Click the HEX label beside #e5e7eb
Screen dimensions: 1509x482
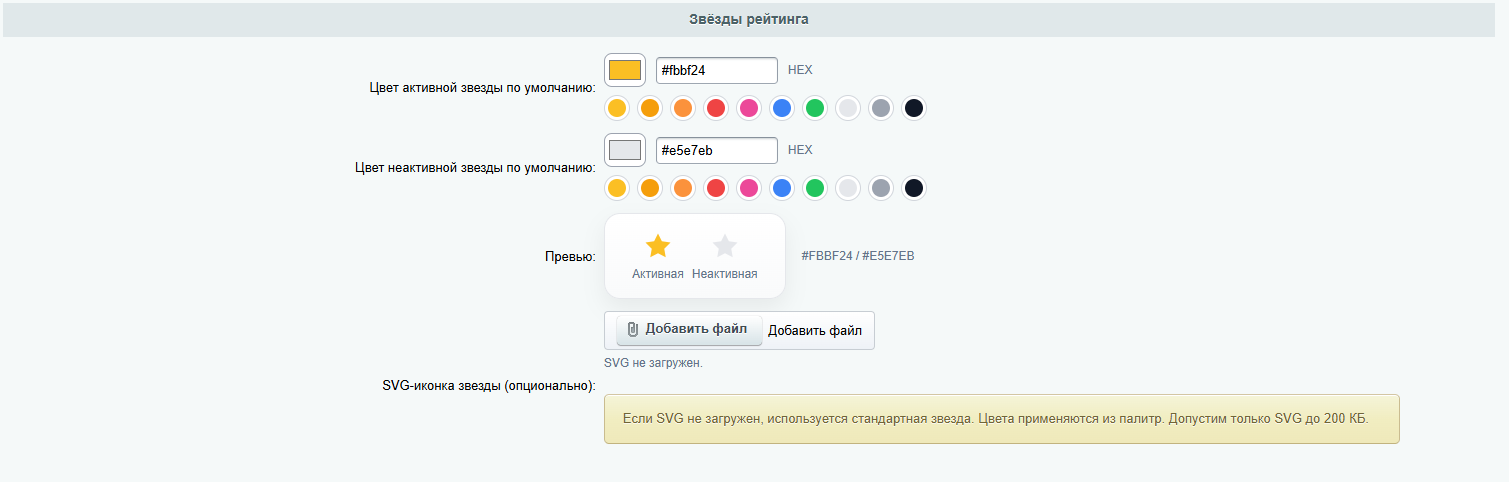800,150
